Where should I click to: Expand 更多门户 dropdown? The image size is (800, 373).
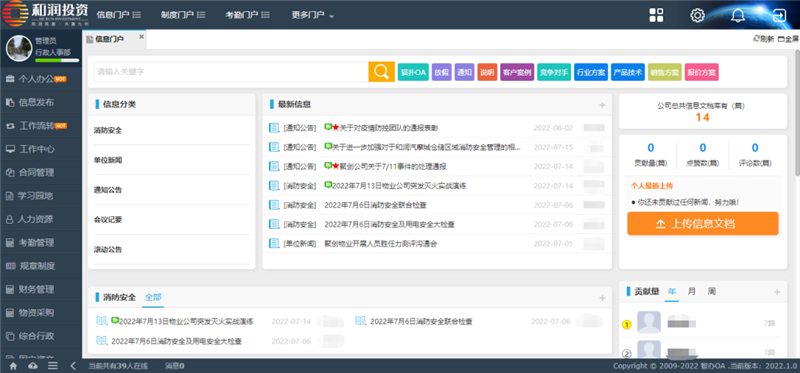[313, 15]
